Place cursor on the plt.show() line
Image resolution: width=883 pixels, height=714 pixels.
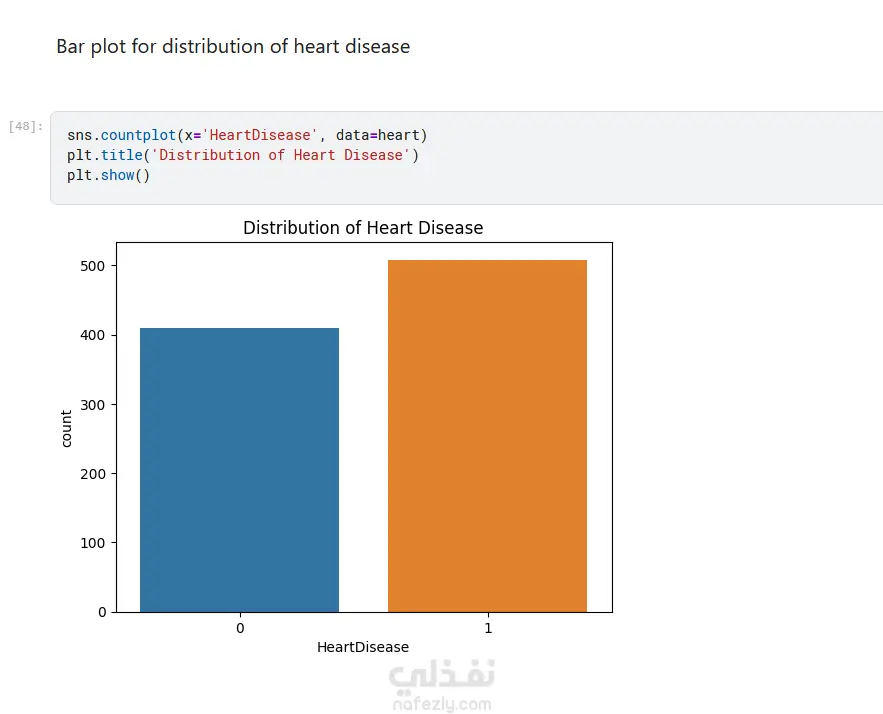[x=108, y=175]
